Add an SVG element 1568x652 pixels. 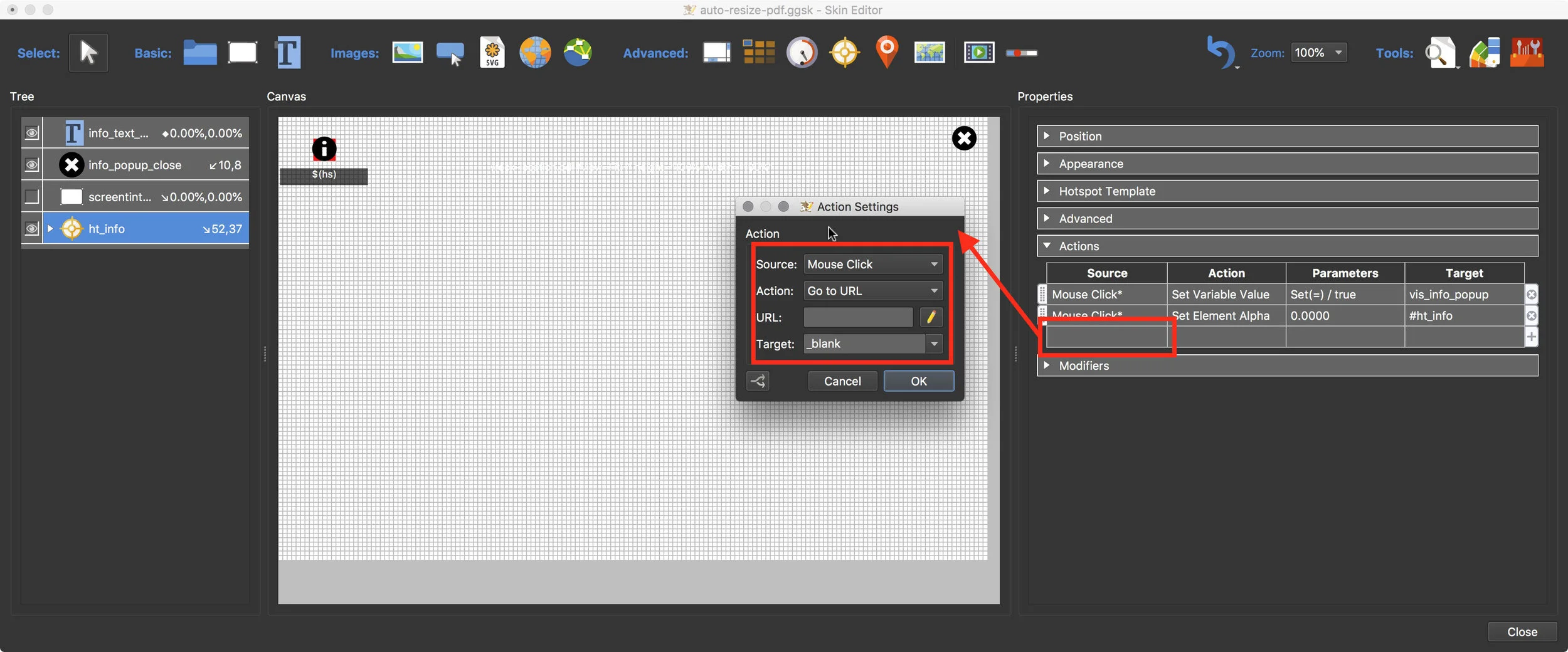click(x=492, y=53)
